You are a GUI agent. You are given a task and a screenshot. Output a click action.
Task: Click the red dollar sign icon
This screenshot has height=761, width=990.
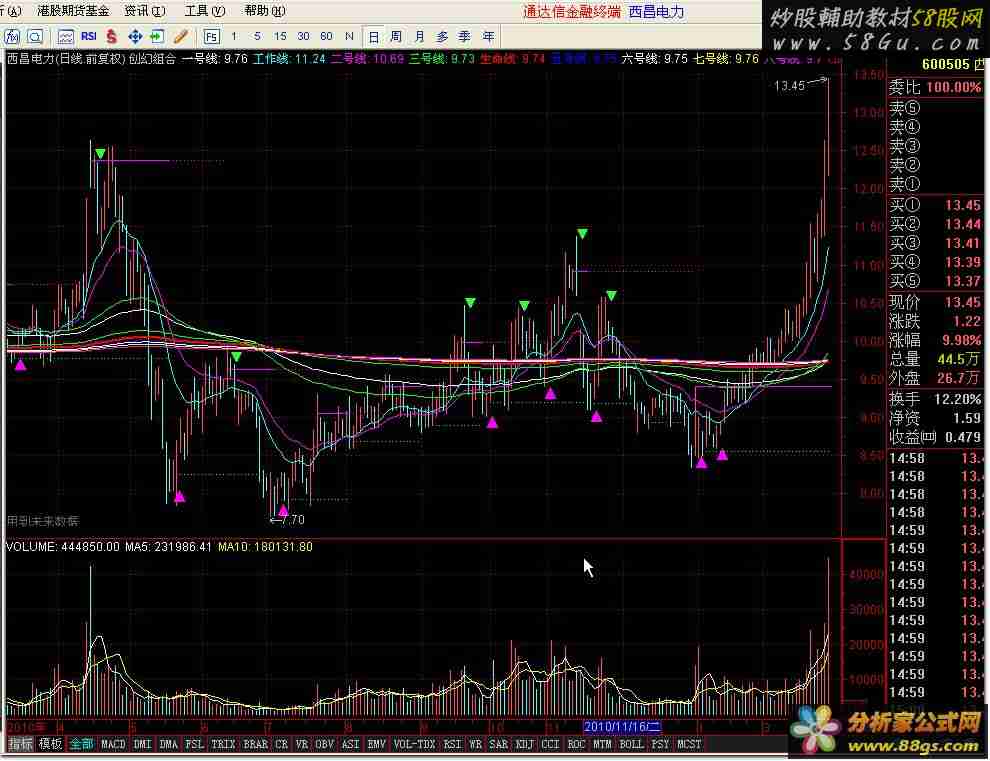112,36
